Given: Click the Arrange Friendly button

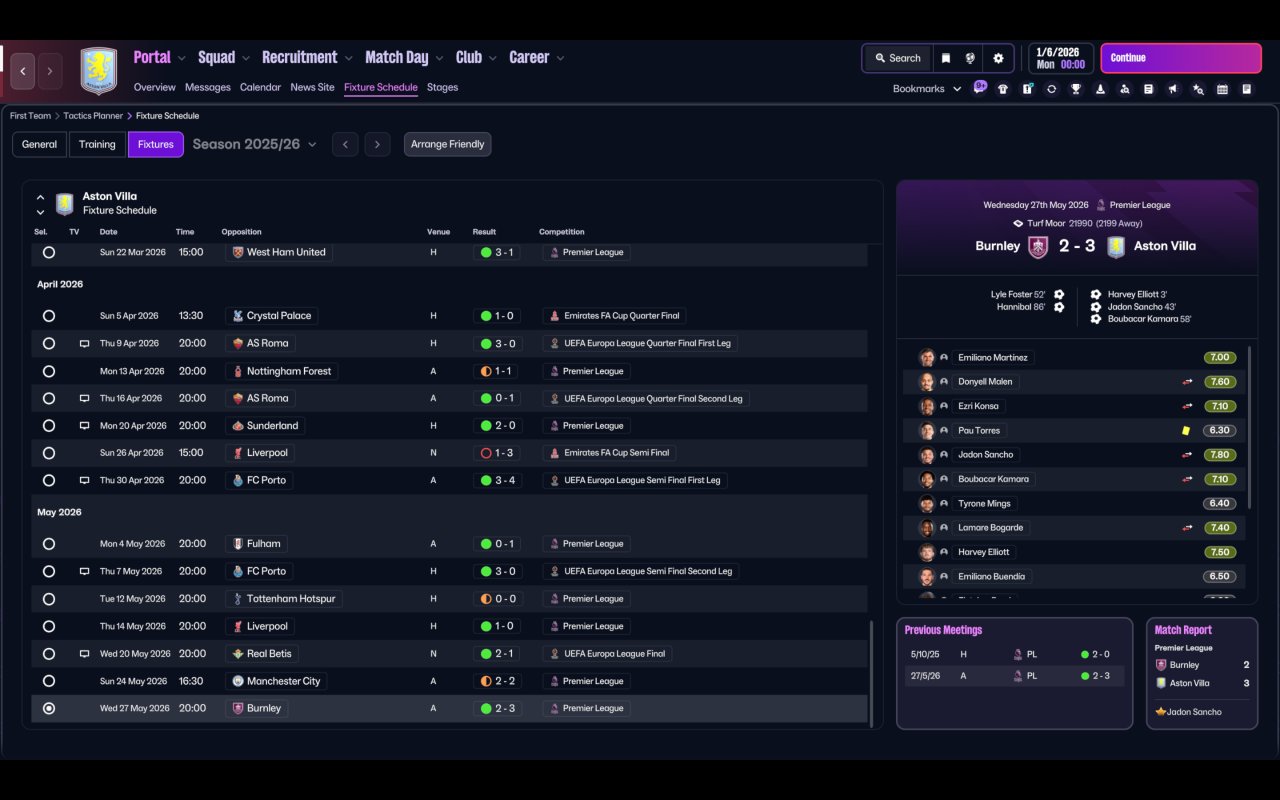Looking at the screenshot, I should point(447,144).
